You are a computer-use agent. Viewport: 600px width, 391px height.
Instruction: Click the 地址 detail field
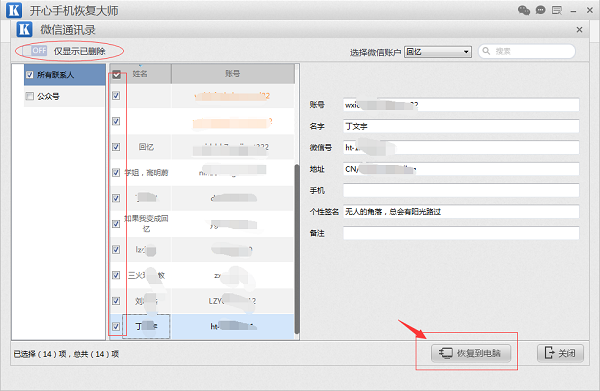click(461, 169)
